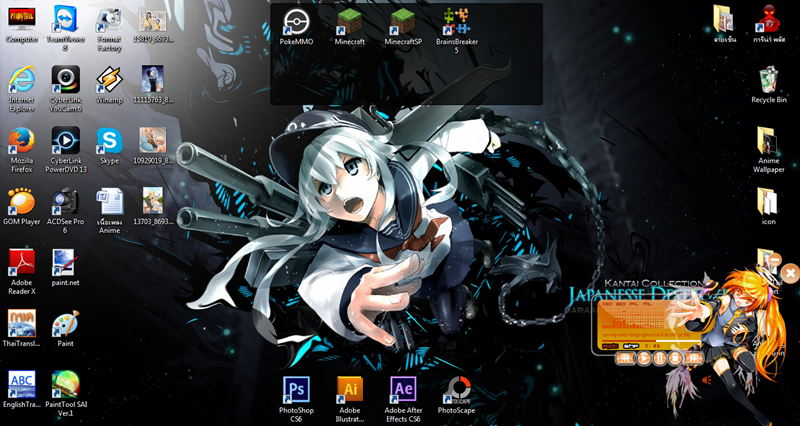Open the Paint shortcut
Screen dimensions: 800x426
66,328
